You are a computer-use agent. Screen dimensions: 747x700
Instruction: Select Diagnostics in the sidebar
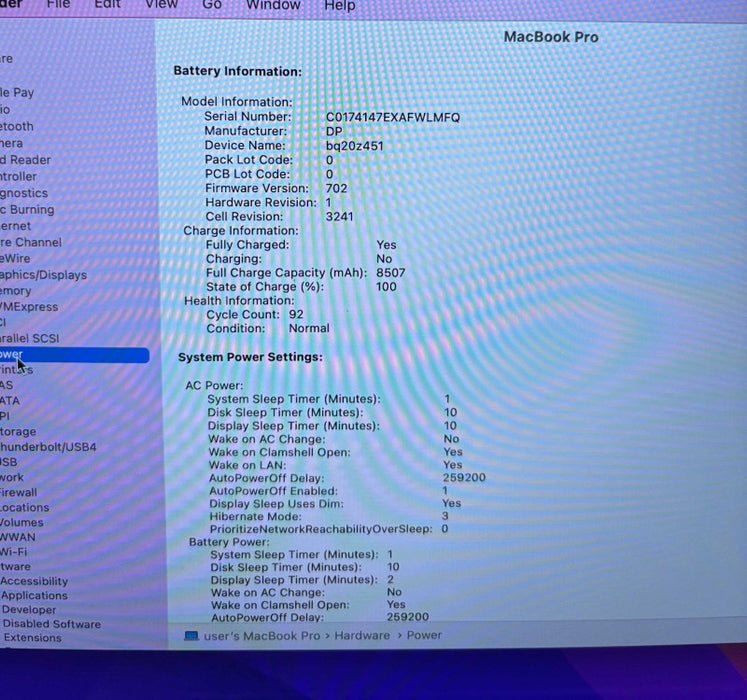pyautogui.click(x=24, y=193)
